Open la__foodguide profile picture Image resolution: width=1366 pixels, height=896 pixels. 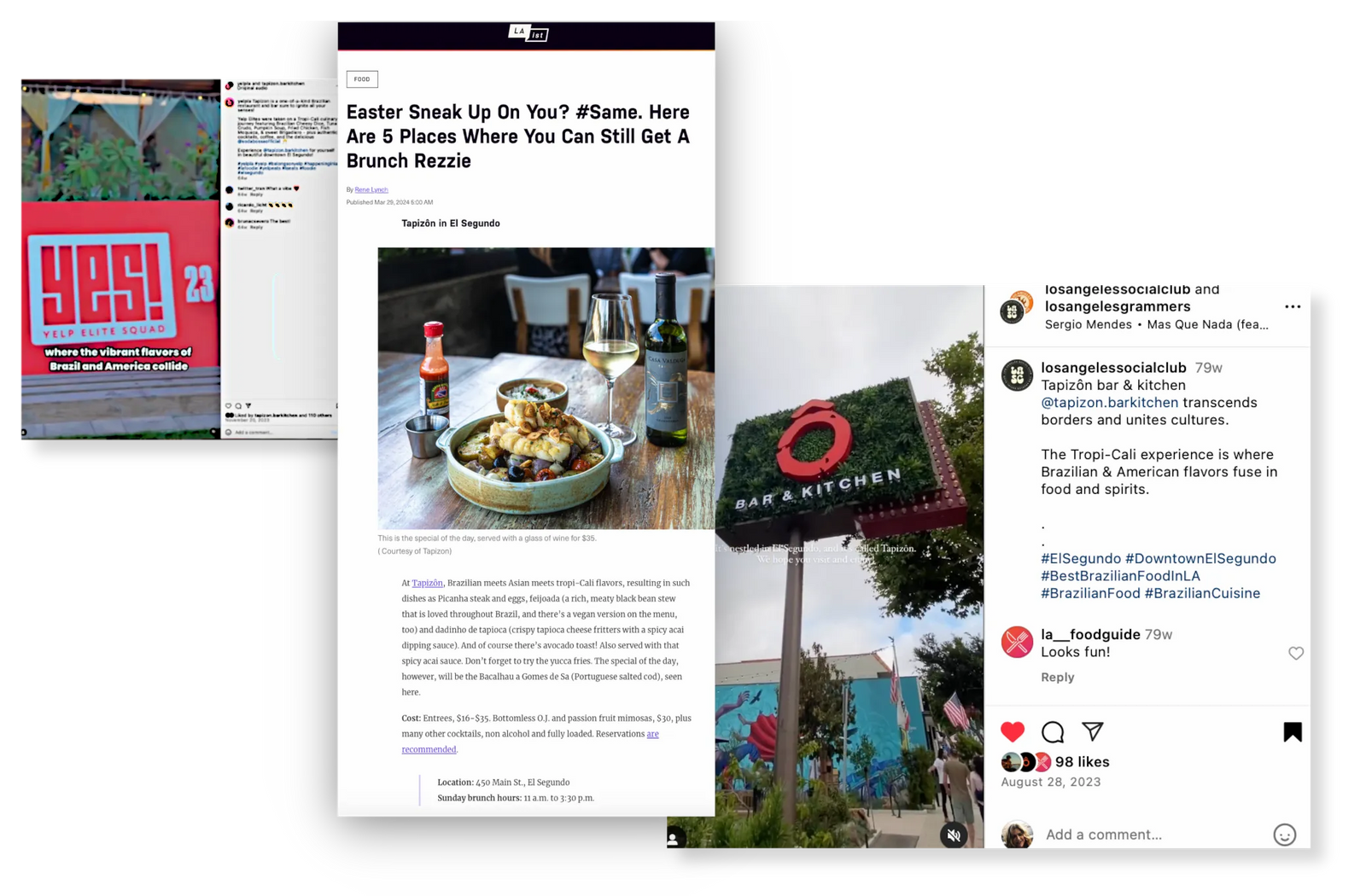coord(1017,642)
